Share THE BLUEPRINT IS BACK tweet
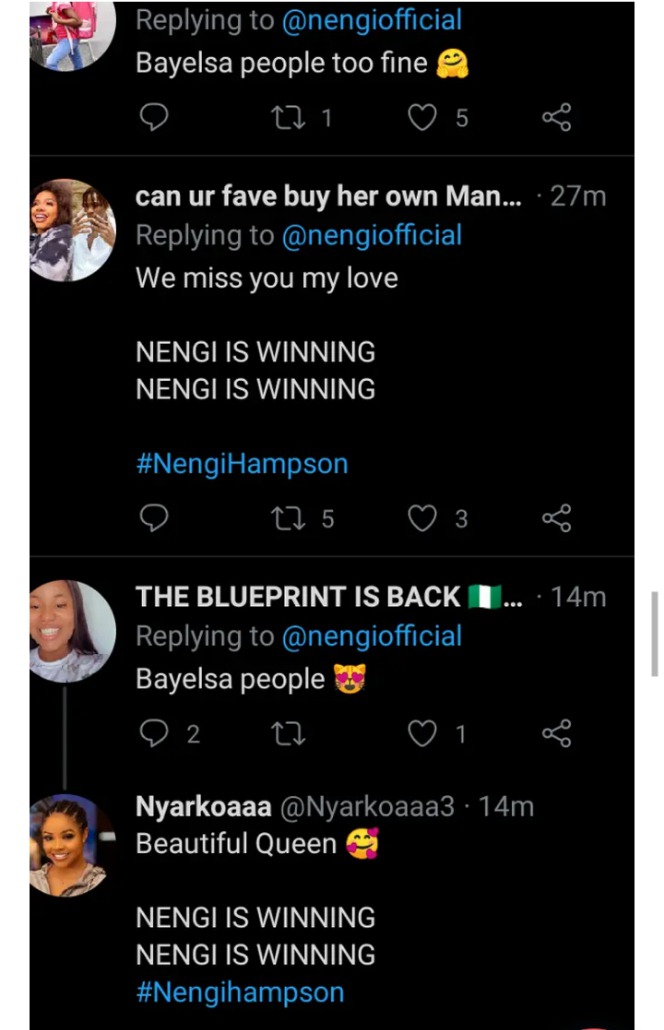 click(x=556, y=734)
